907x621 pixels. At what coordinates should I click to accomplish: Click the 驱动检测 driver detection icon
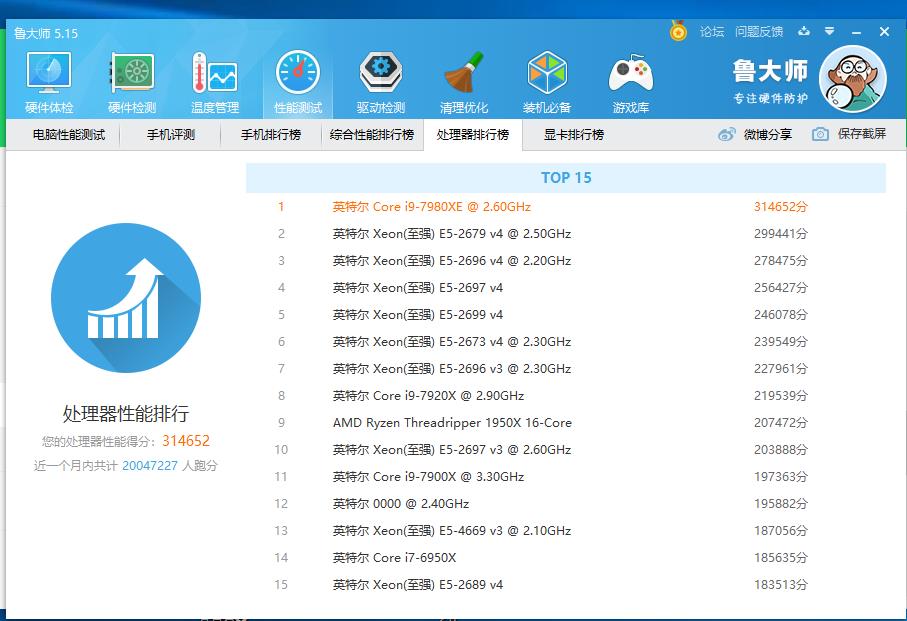pos(381,81)
